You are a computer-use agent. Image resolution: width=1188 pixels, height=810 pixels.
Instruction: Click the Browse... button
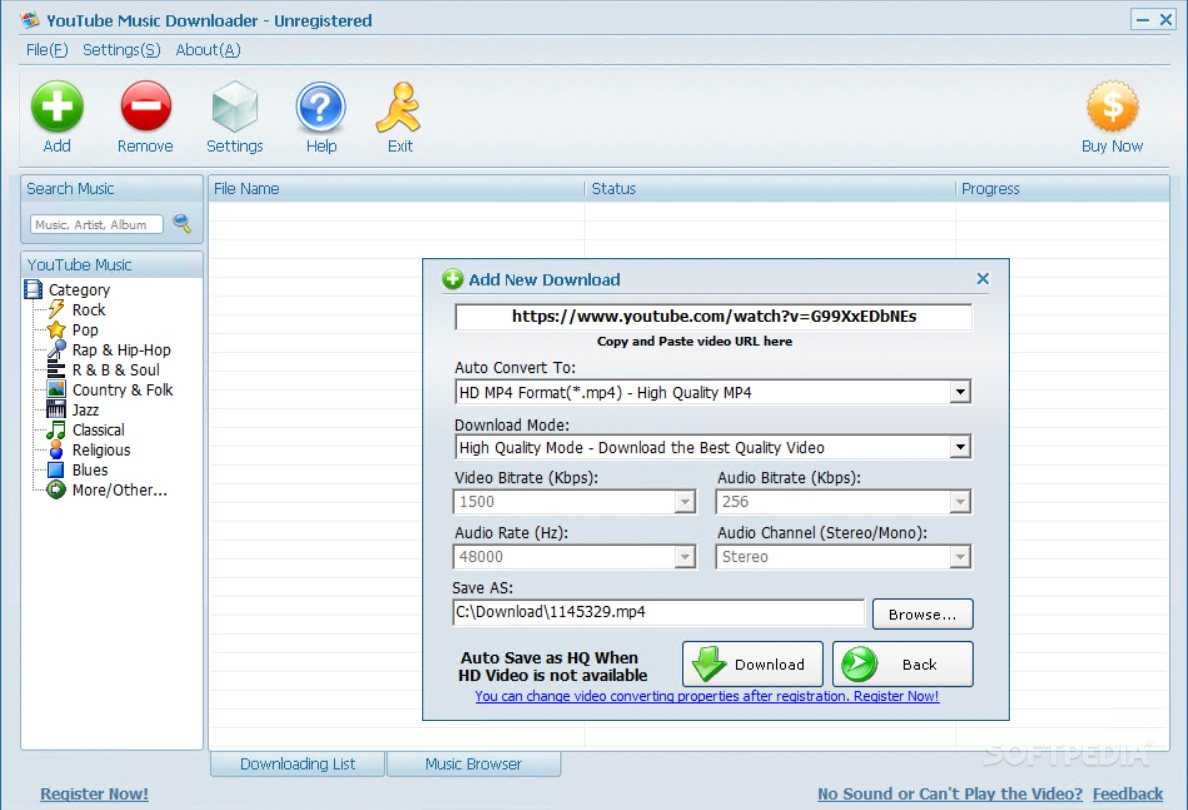(922, 615)
